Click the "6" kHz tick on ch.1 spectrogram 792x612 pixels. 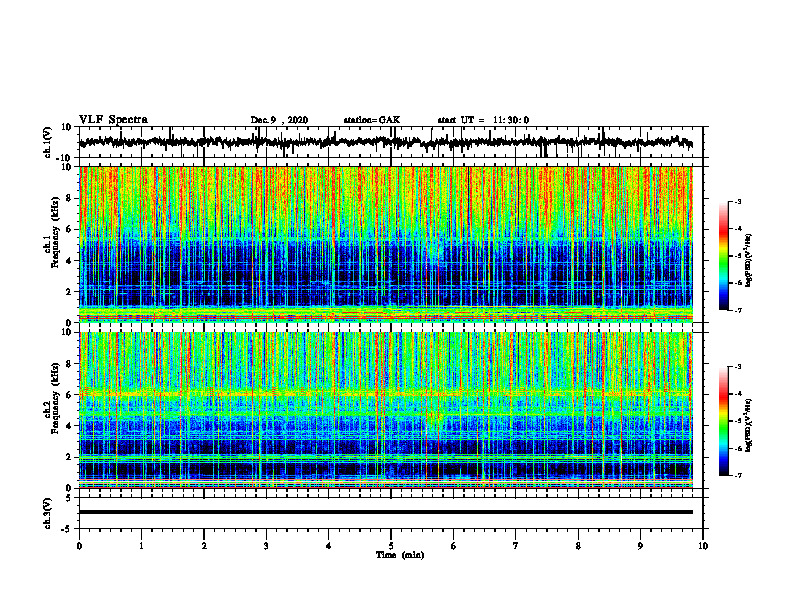70,230
